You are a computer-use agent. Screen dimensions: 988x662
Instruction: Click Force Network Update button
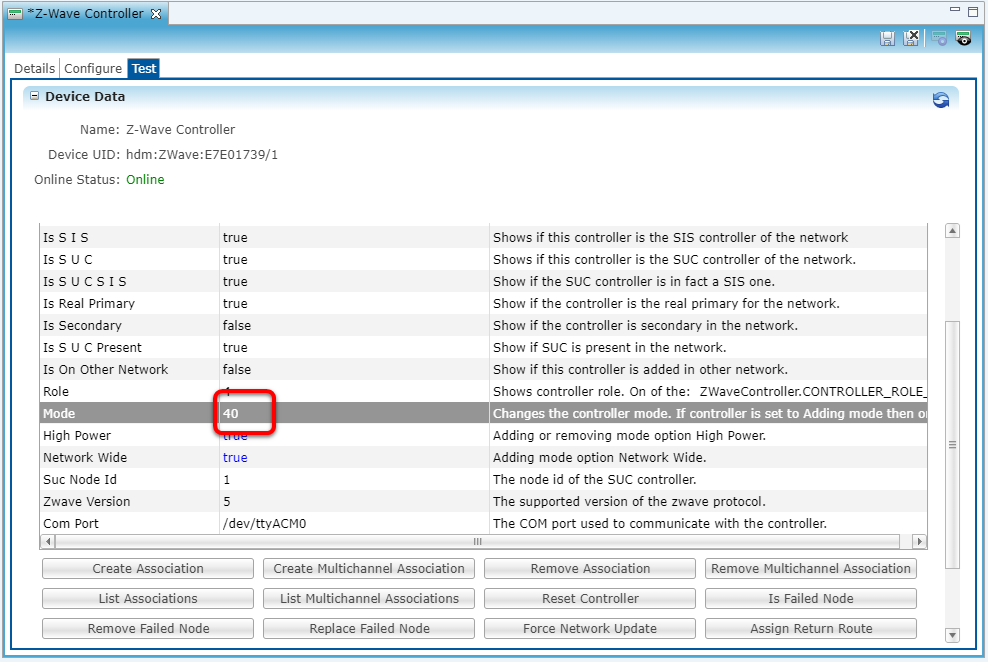pyautogui.click(x=590, y=628)
